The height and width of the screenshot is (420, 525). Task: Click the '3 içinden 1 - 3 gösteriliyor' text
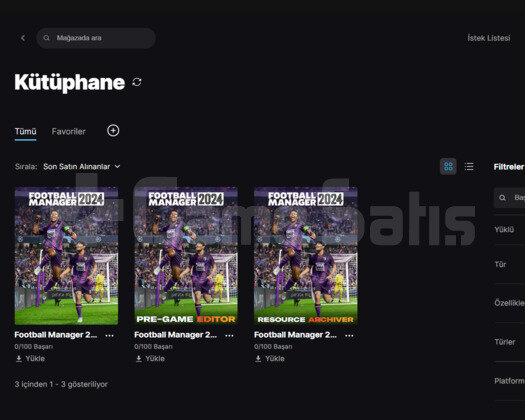pyautogui.click(x=61, y=384)
